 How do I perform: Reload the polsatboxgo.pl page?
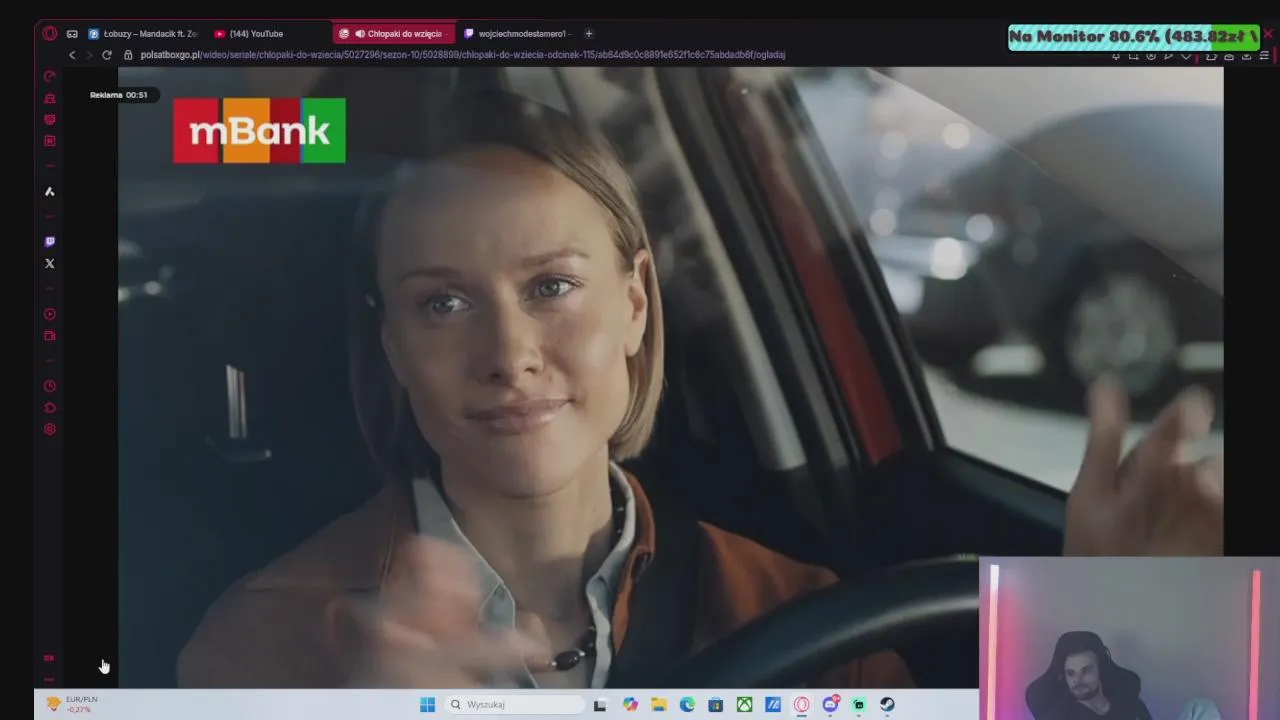tap(107, 55)
